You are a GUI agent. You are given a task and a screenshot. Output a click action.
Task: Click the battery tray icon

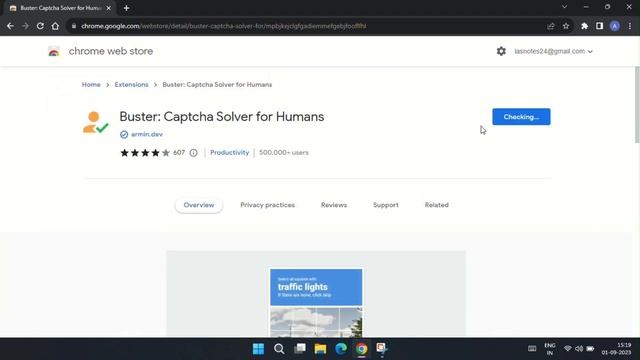[590, 349]
